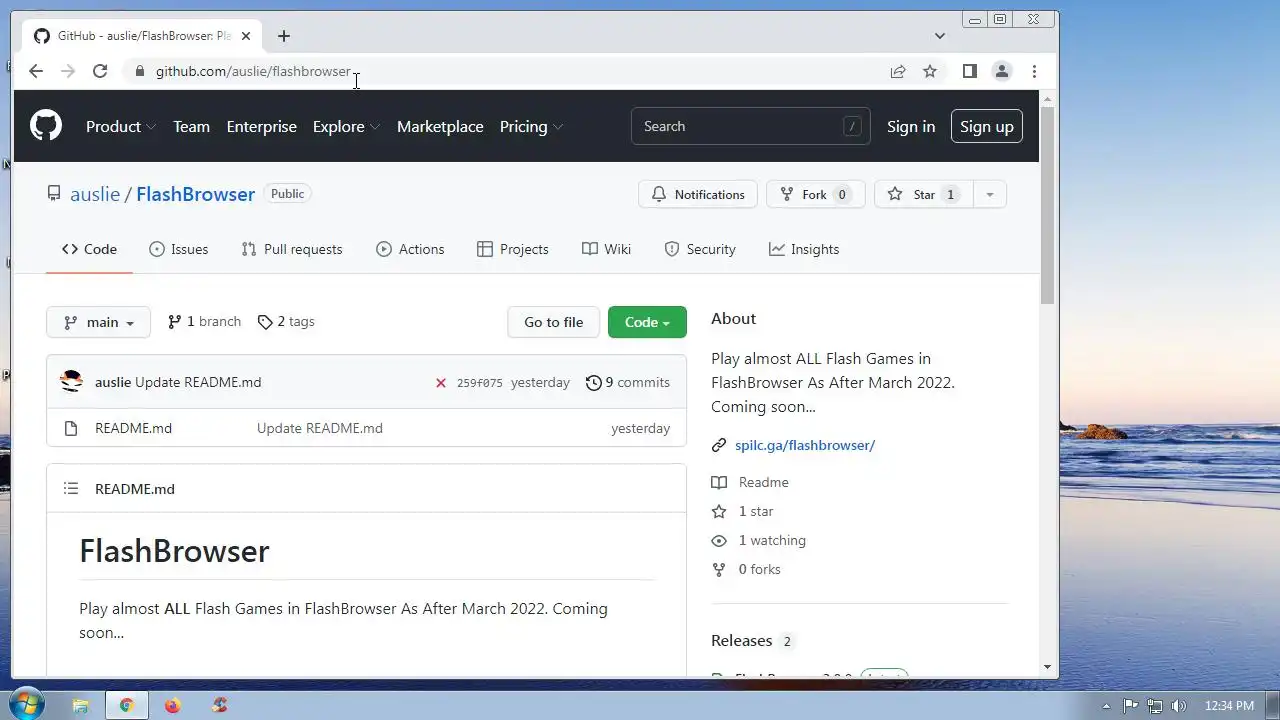Open the Enterprise page

[262, 126]
